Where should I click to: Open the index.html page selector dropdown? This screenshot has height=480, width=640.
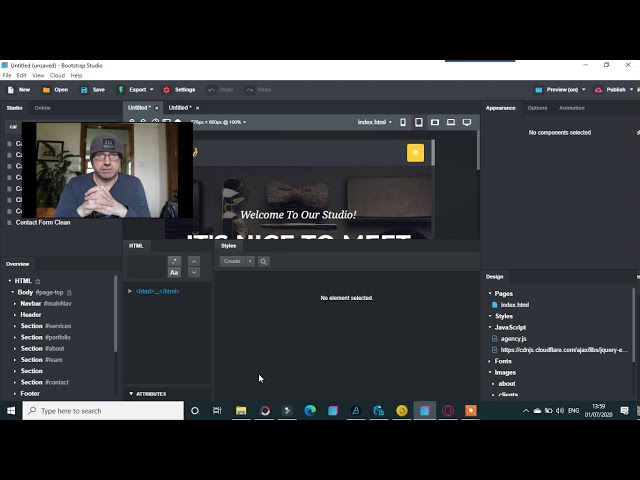375,122
